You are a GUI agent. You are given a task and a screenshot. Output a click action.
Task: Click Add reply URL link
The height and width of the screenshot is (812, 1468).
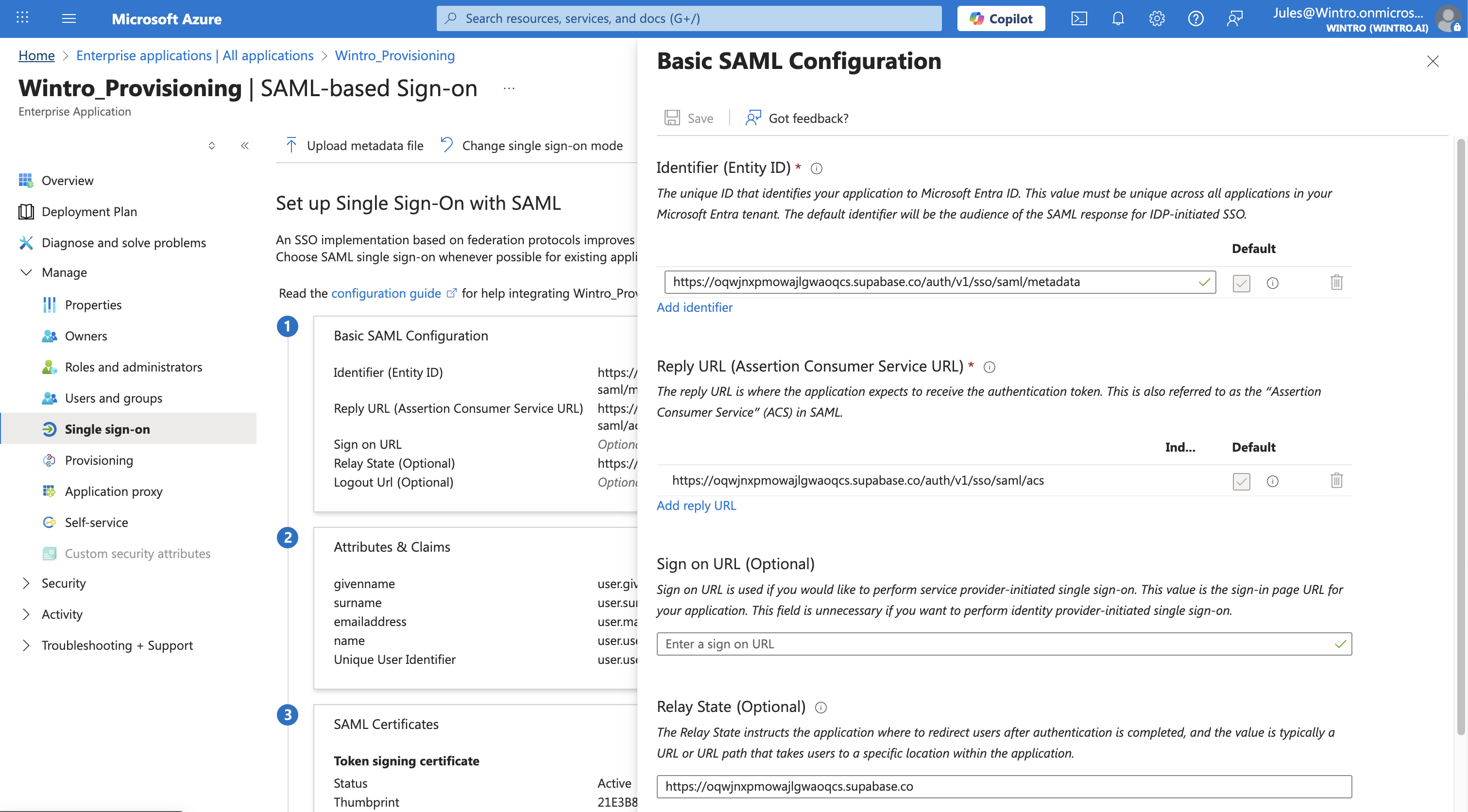[696, 506]
